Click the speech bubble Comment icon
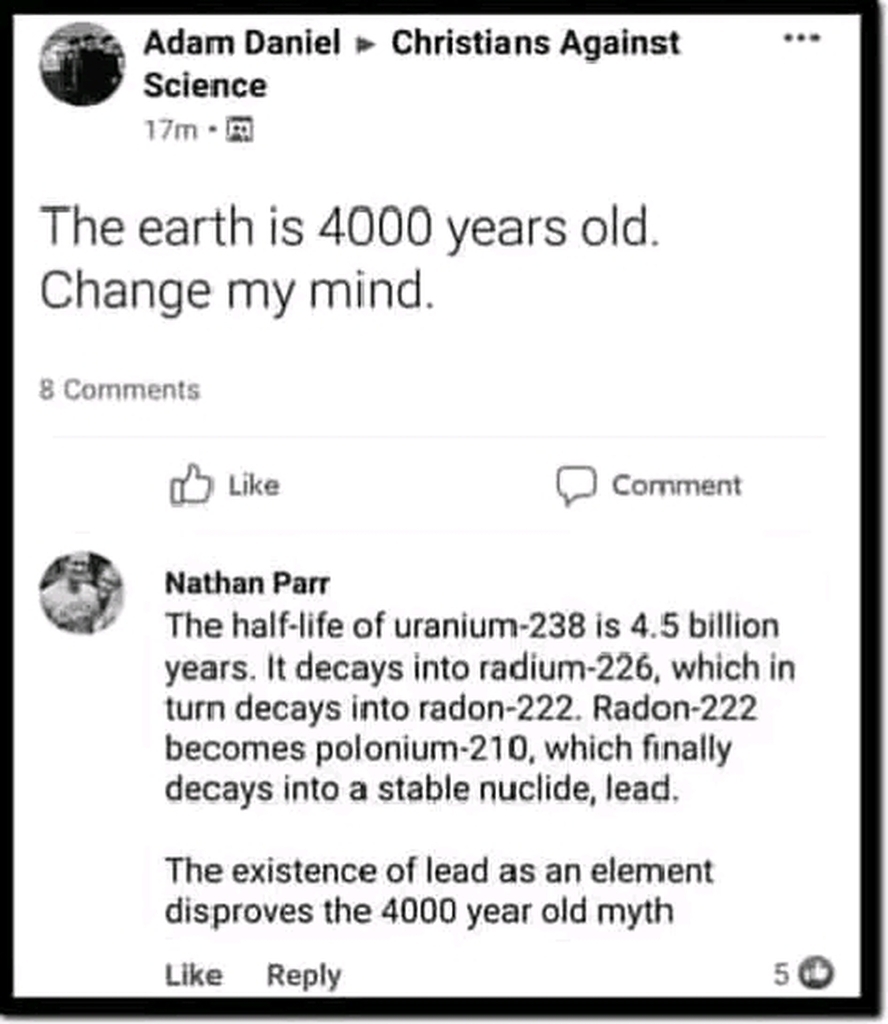Viewport: 888px width, 1024px height. tap(576, 486)
